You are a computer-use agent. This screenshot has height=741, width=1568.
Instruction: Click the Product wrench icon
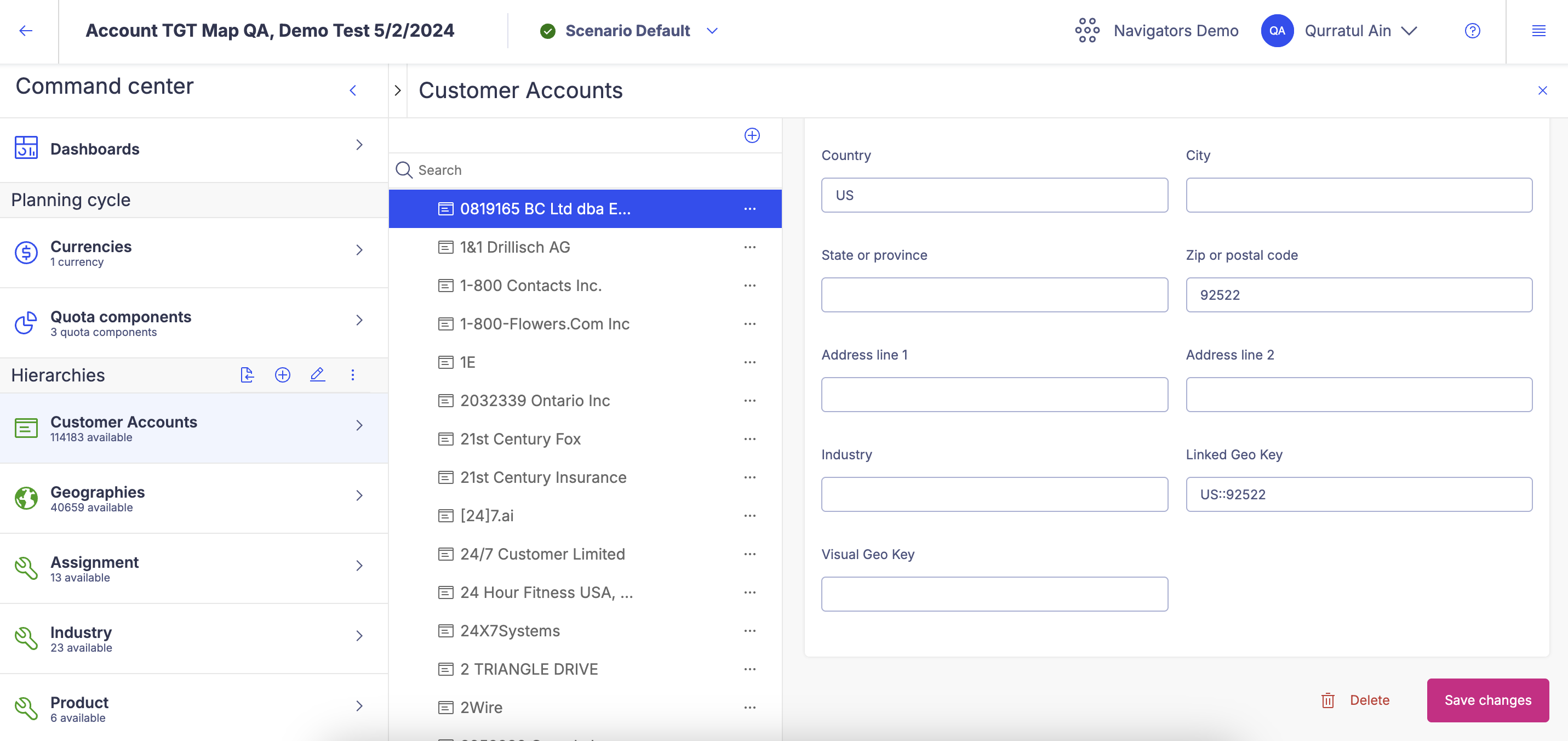[x=26, y=708]
